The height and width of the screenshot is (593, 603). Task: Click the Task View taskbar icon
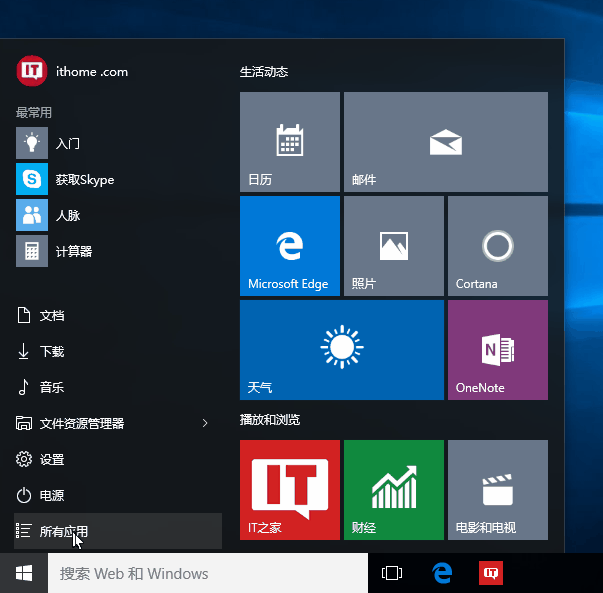tap(392, 574)
